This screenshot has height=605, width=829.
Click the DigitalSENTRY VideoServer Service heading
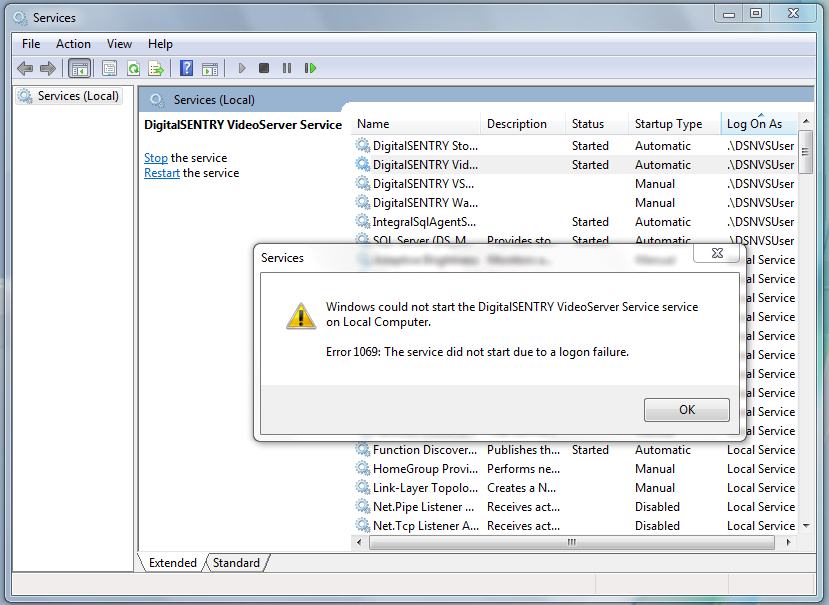243,125
